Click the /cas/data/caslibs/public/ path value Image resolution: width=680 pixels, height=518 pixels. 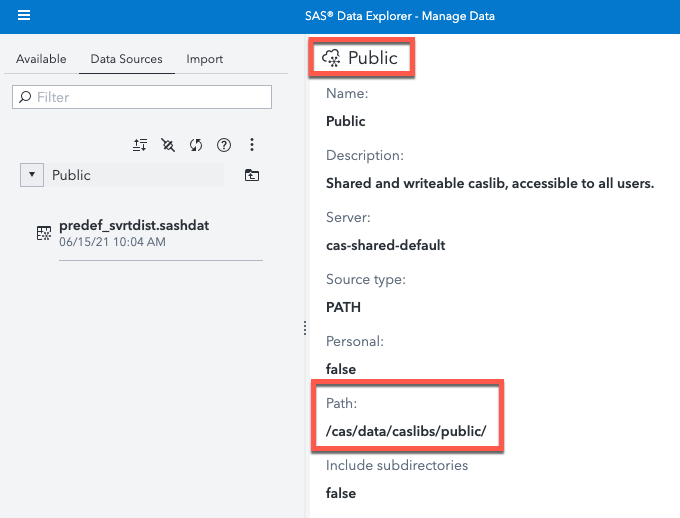(406, 431)
